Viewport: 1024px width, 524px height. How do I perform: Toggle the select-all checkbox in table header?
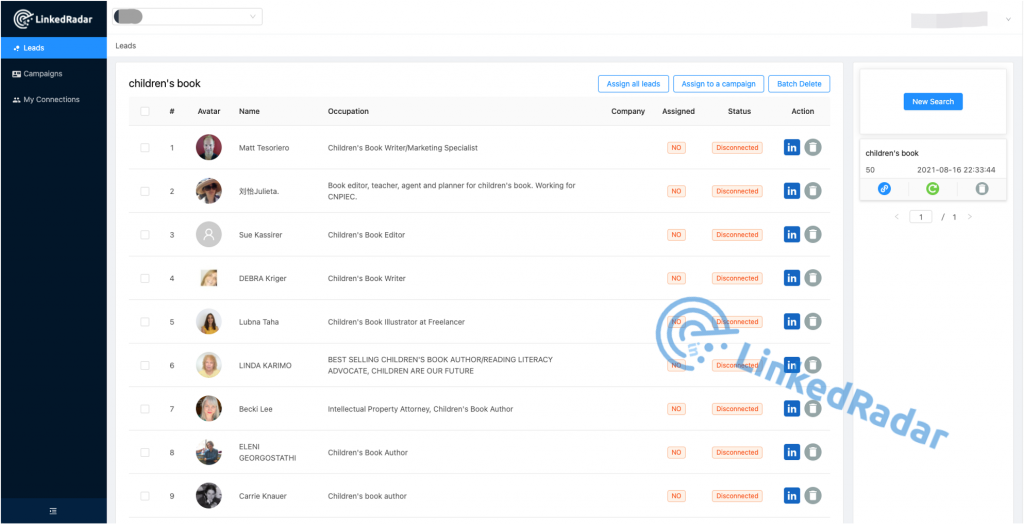[x=145, y=111]
